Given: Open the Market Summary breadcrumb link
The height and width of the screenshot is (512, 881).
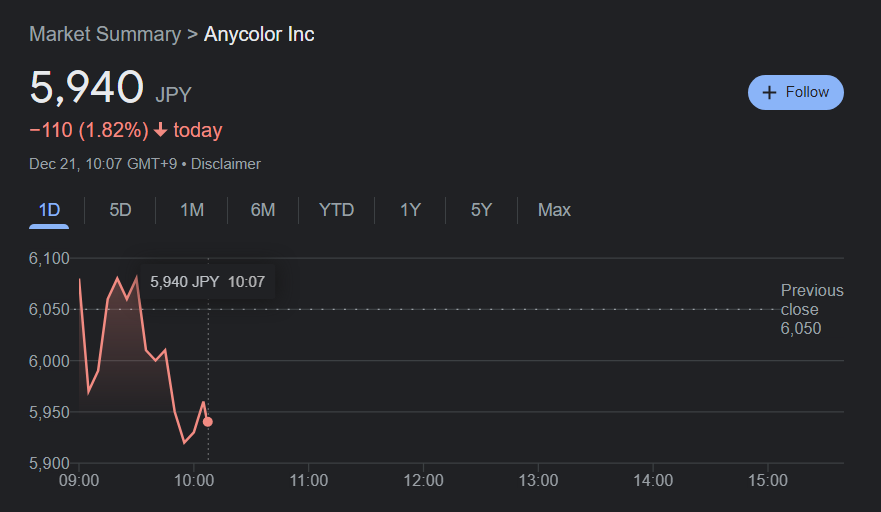Looking at the screenshot, I should coord(105,34).
